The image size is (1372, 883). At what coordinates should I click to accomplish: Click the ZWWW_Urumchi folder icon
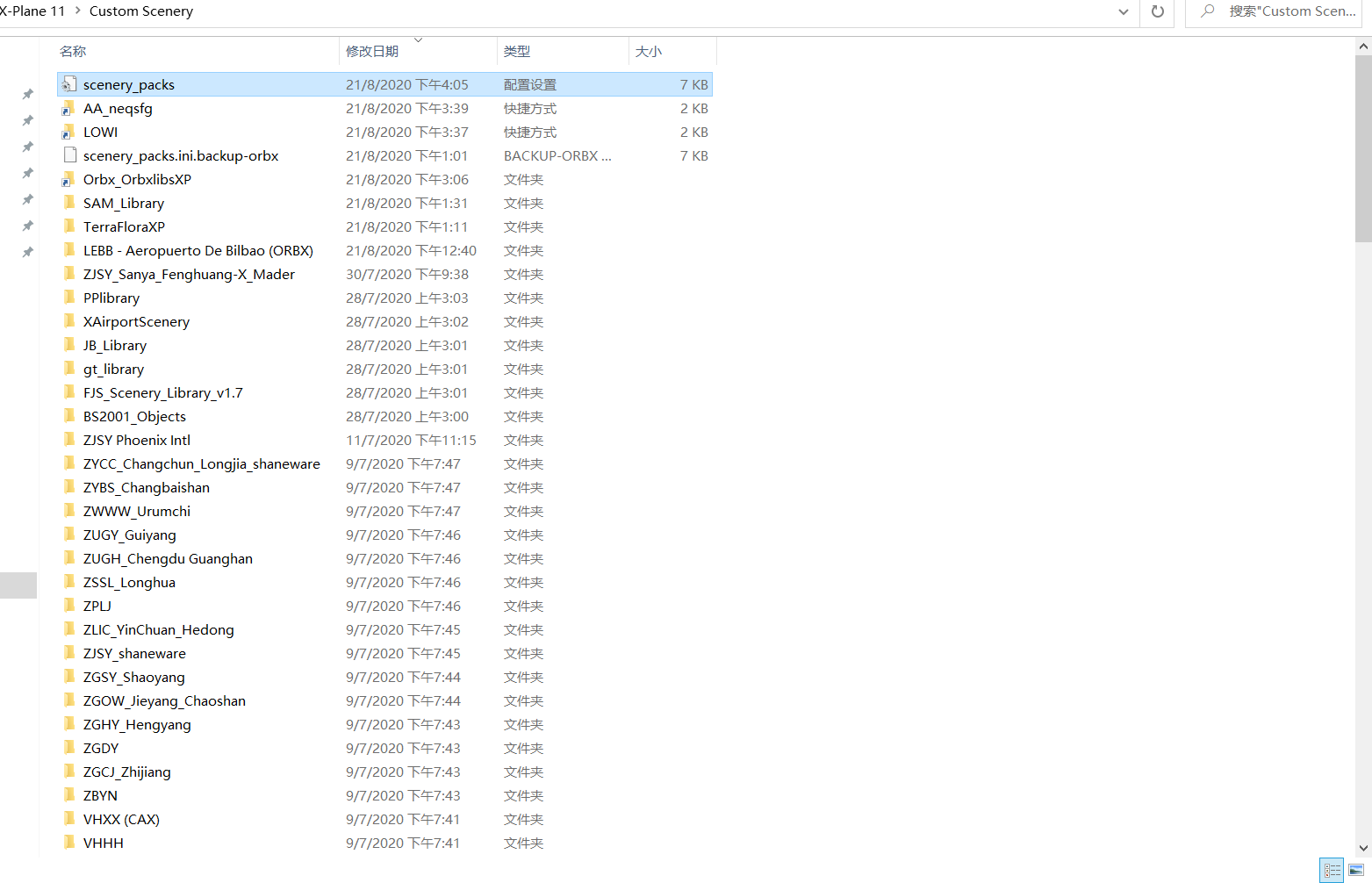[x=69, y=511]
